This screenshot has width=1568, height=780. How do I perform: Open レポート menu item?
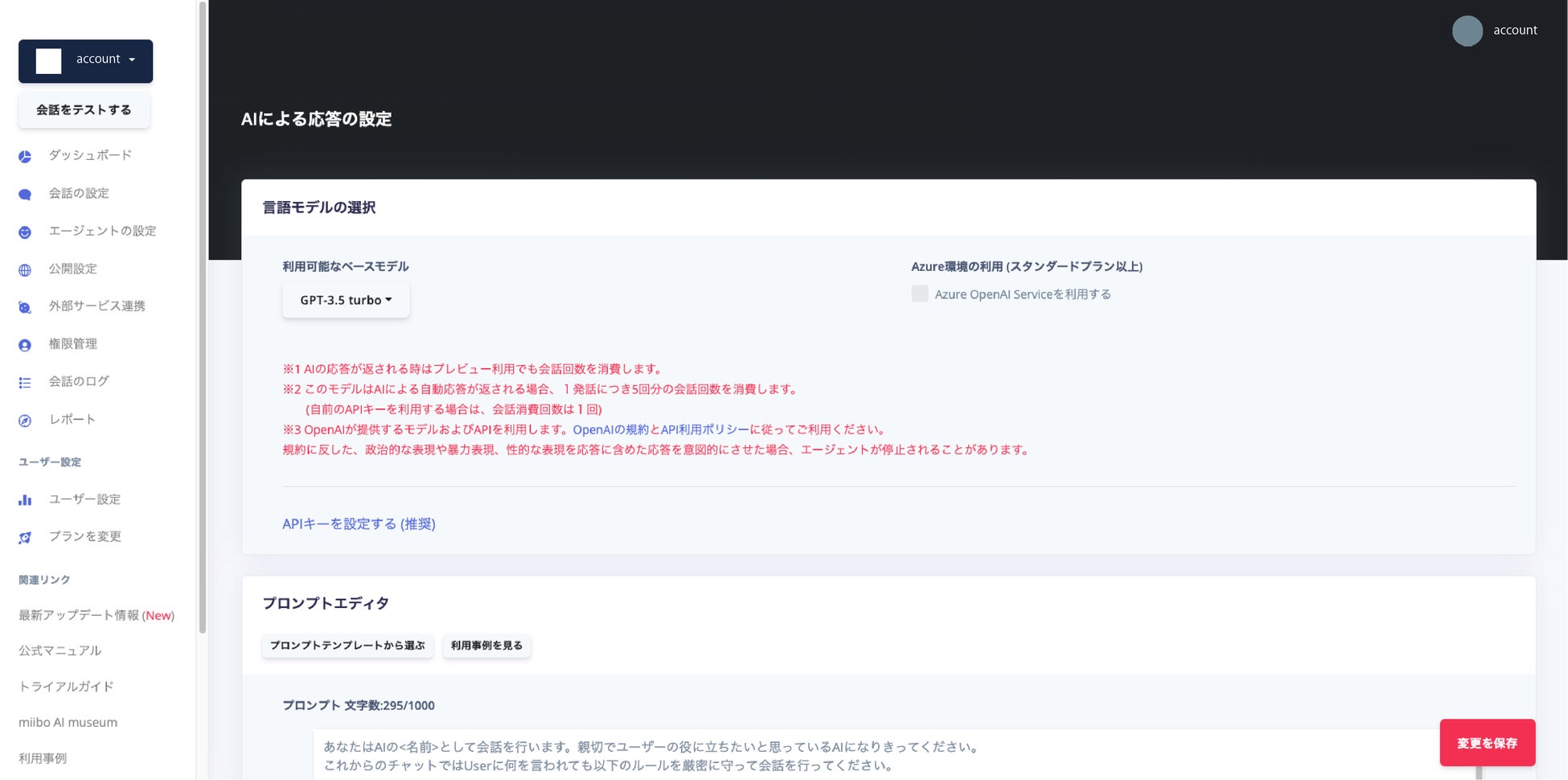click(x=72, y=419)
